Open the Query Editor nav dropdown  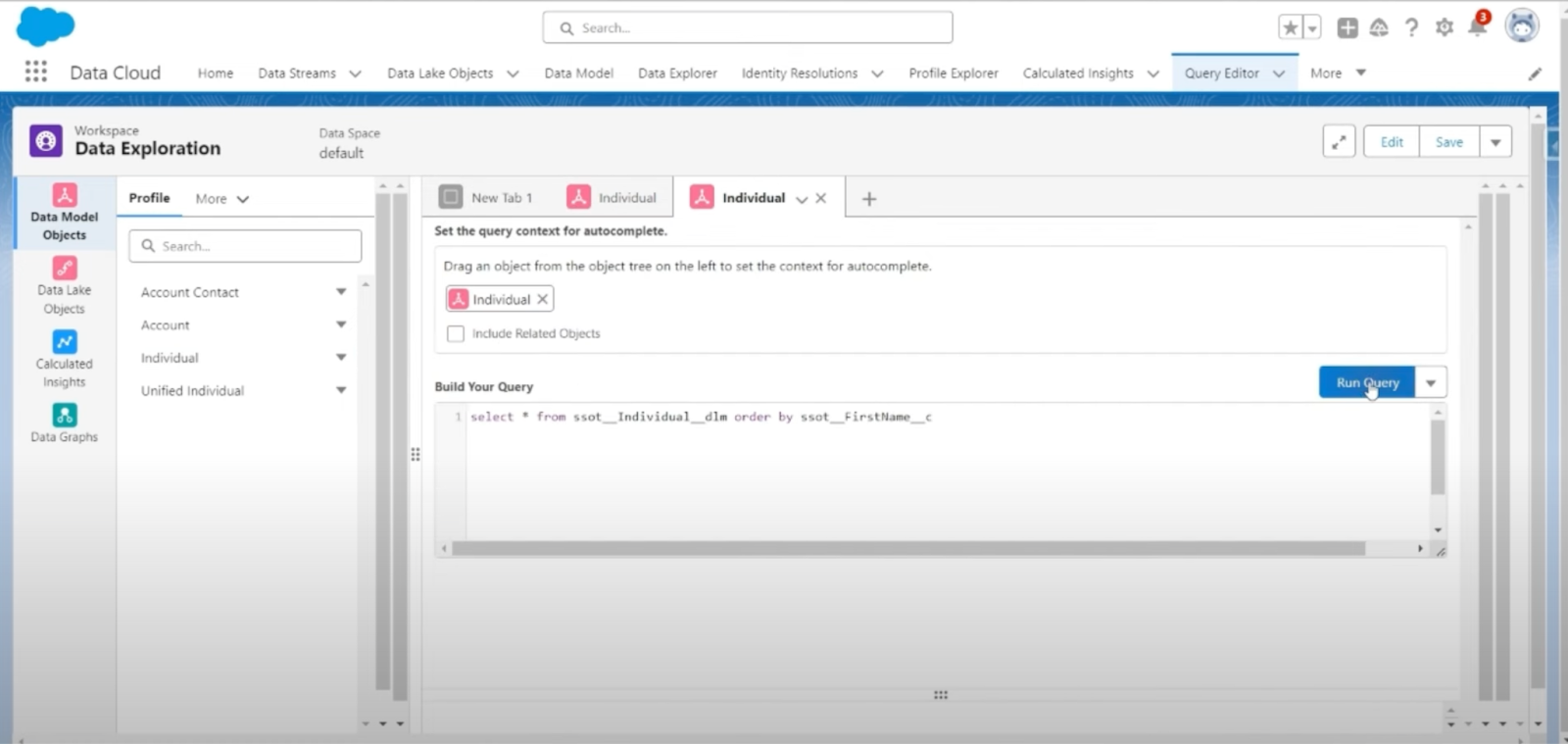pyautogui.click(x=1279, y=74)
